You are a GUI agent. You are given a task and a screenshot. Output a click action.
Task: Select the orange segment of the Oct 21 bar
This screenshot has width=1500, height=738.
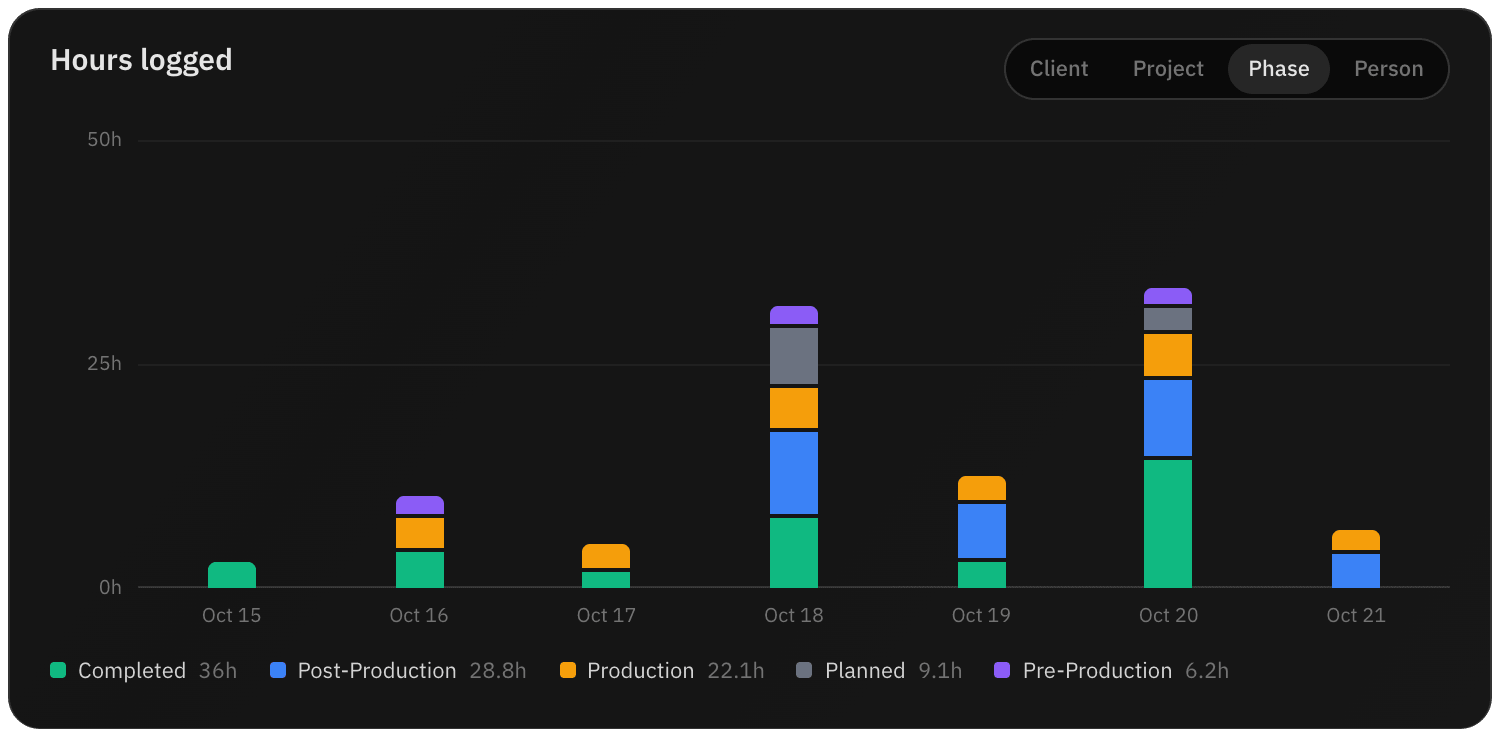click(1356, 540)
